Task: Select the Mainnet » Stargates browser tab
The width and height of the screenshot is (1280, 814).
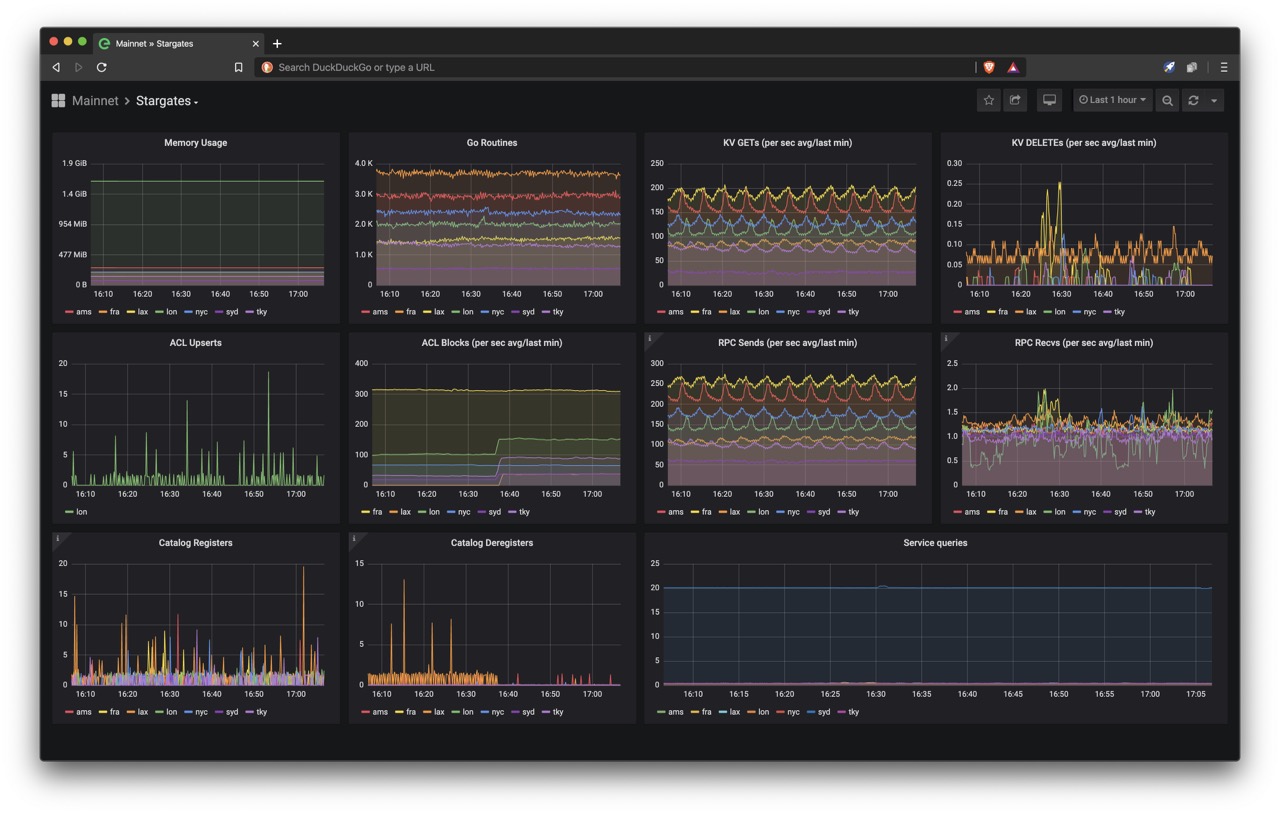Action: pyautogui.click(x=180, y=43)
